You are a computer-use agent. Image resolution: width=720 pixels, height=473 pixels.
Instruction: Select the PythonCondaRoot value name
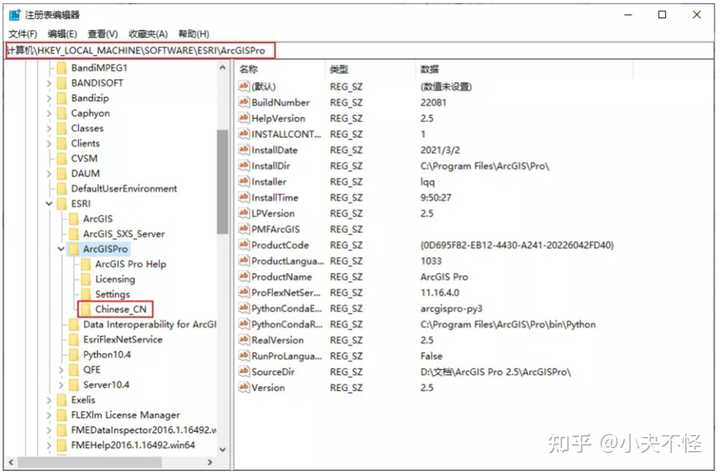click(287, 325)
